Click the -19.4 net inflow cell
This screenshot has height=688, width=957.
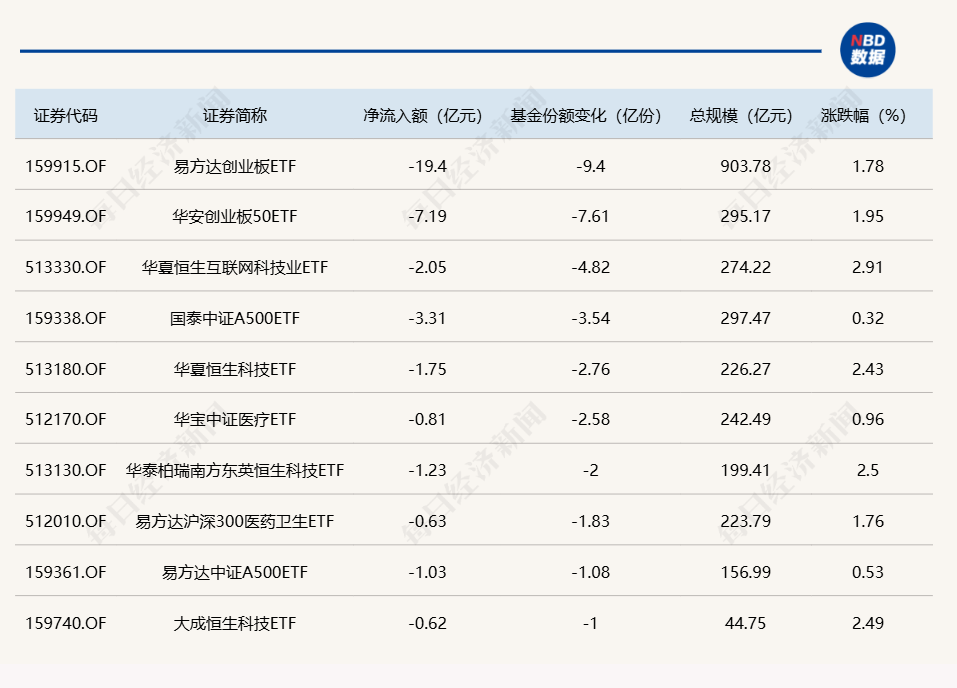[428, 167]
